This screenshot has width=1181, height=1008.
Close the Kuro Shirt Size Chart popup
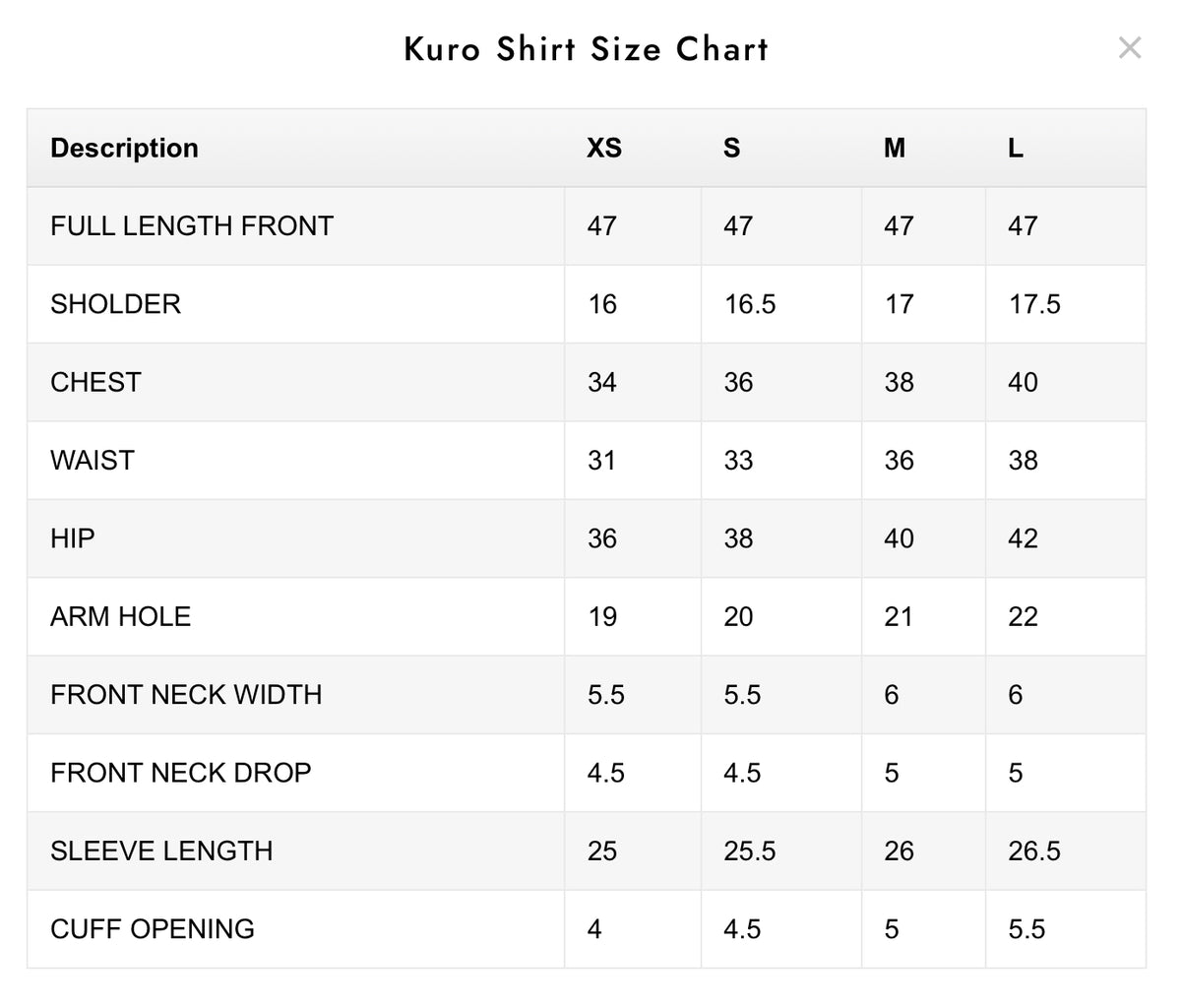tap(1130, 47)
